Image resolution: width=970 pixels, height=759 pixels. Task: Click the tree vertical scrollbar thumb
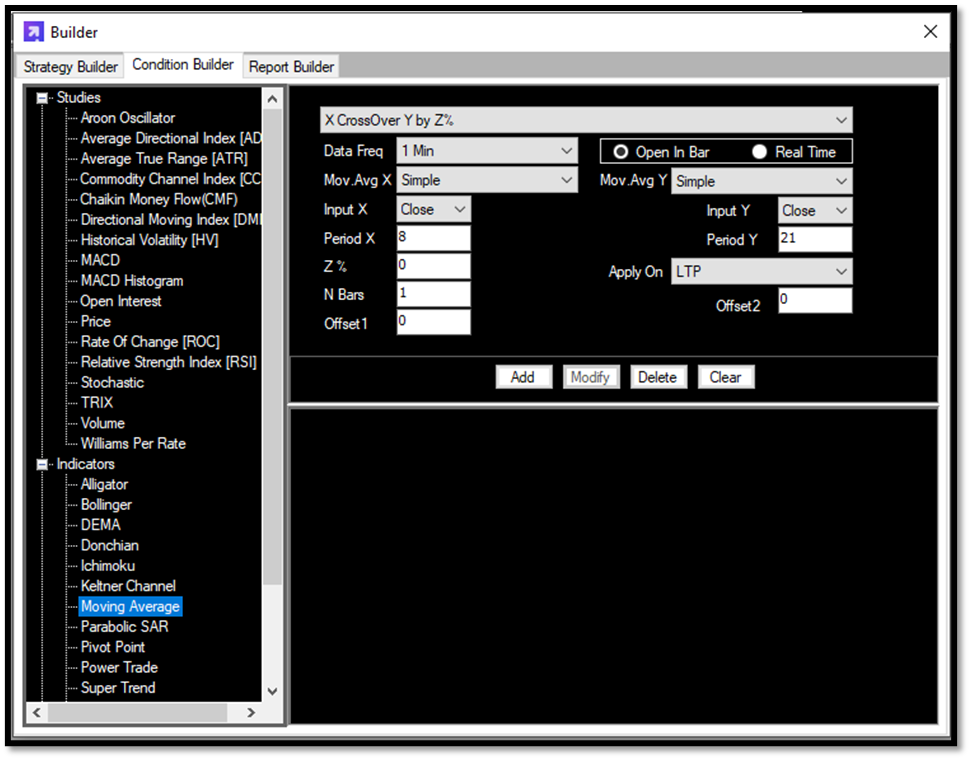point(272,346)
